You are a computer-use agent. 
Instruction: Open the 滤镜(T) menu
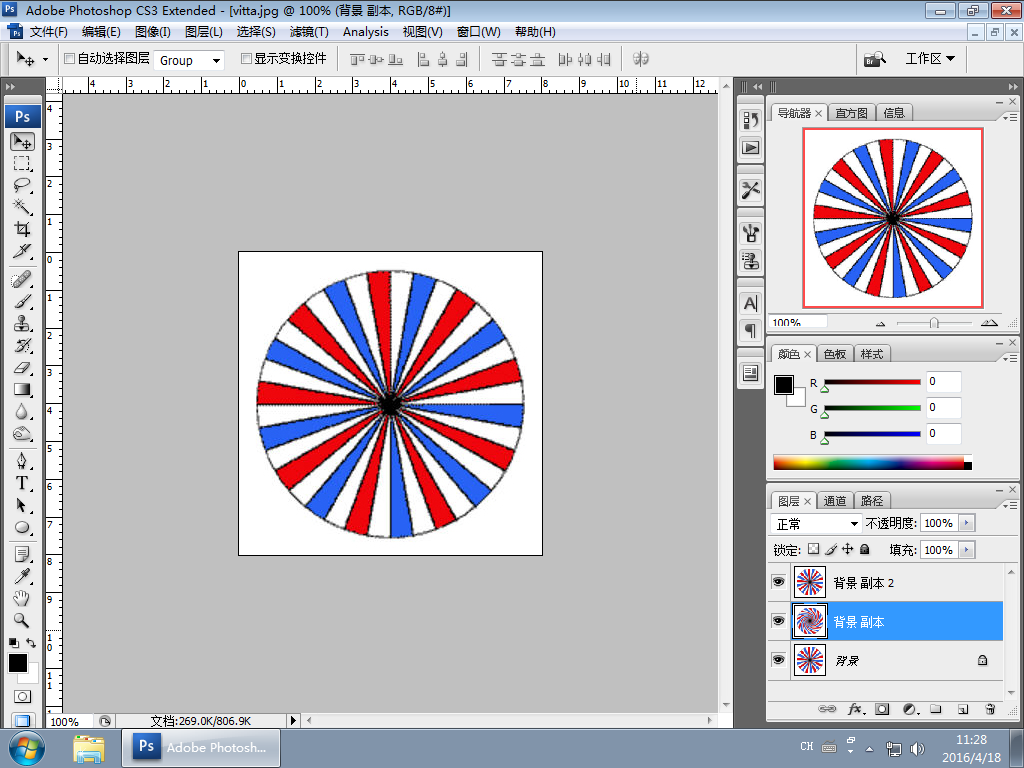(x=309, y=32)
